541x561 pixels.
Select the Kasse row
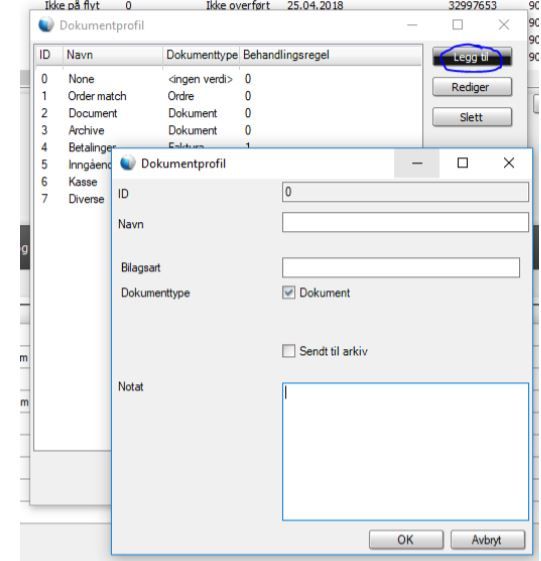pyautogui.click(x=73, y=182)
